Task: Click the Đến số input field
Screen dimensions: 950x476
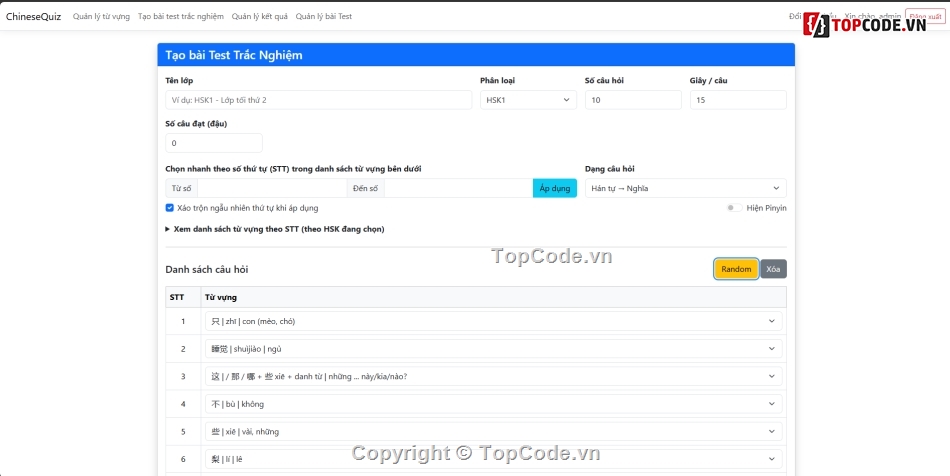Action: coord(459,188)
